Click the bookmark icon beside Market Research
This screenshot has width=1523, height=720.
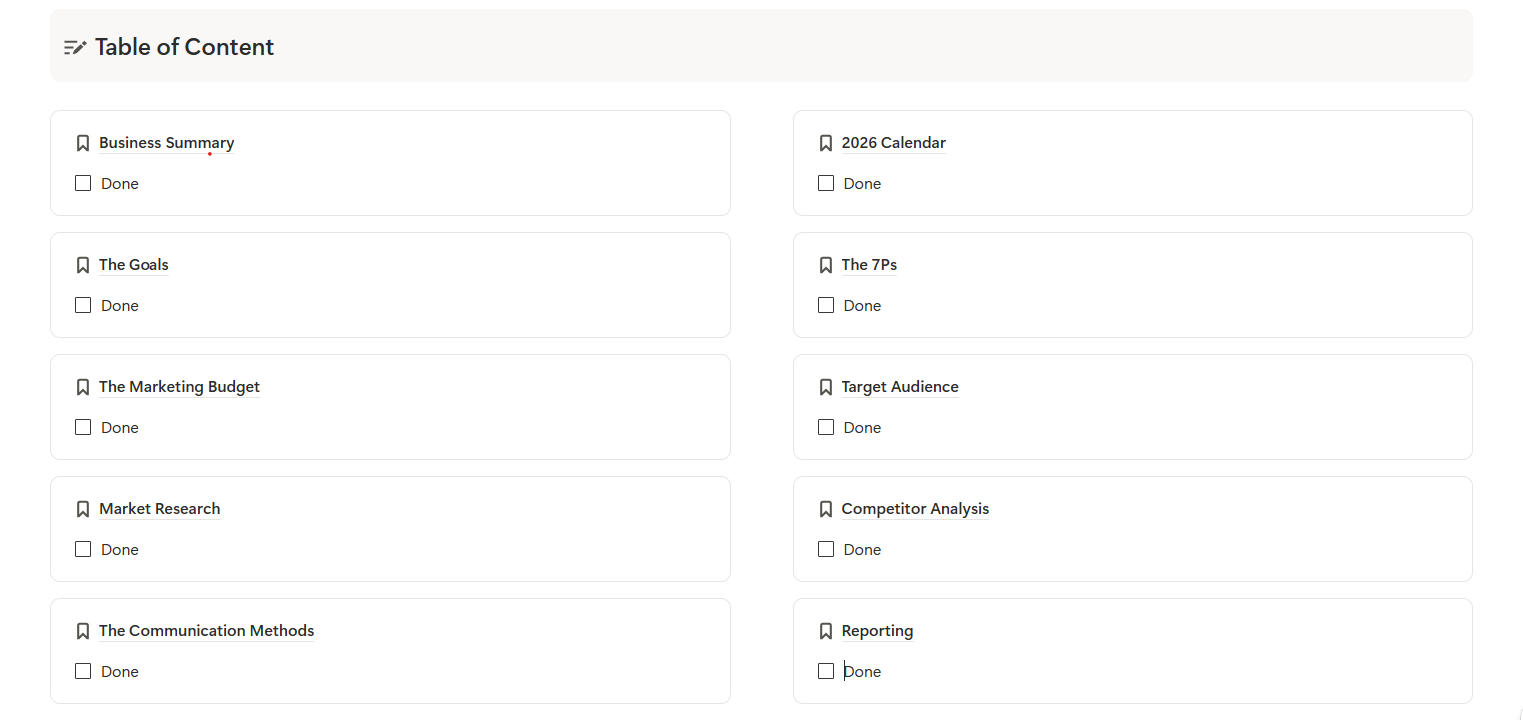tap(83, 509)
